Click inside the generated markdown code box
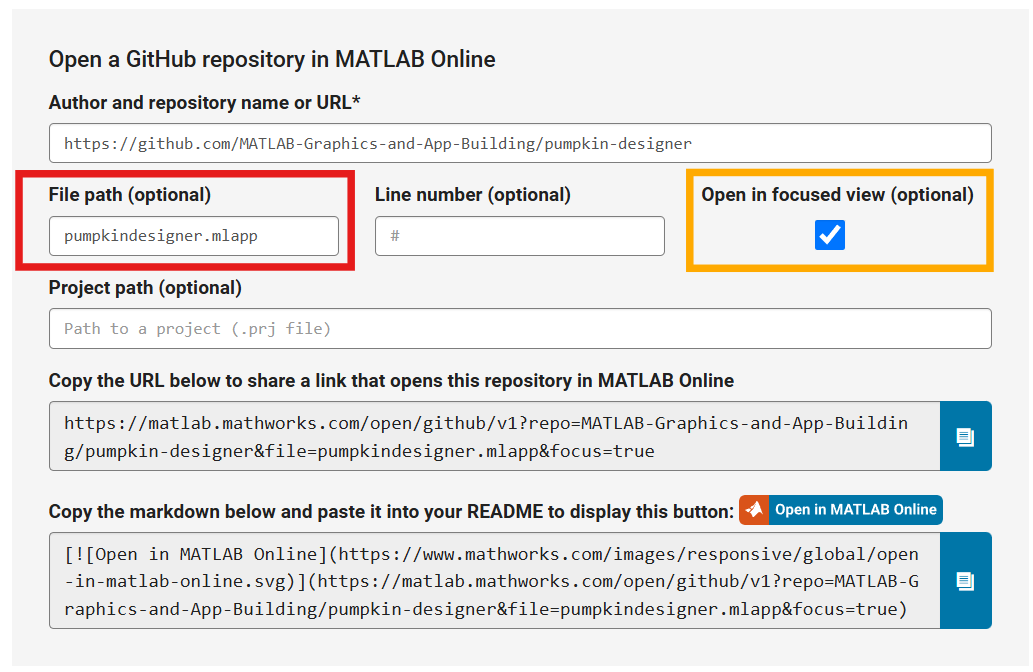1033x672 pixels. 494,580
